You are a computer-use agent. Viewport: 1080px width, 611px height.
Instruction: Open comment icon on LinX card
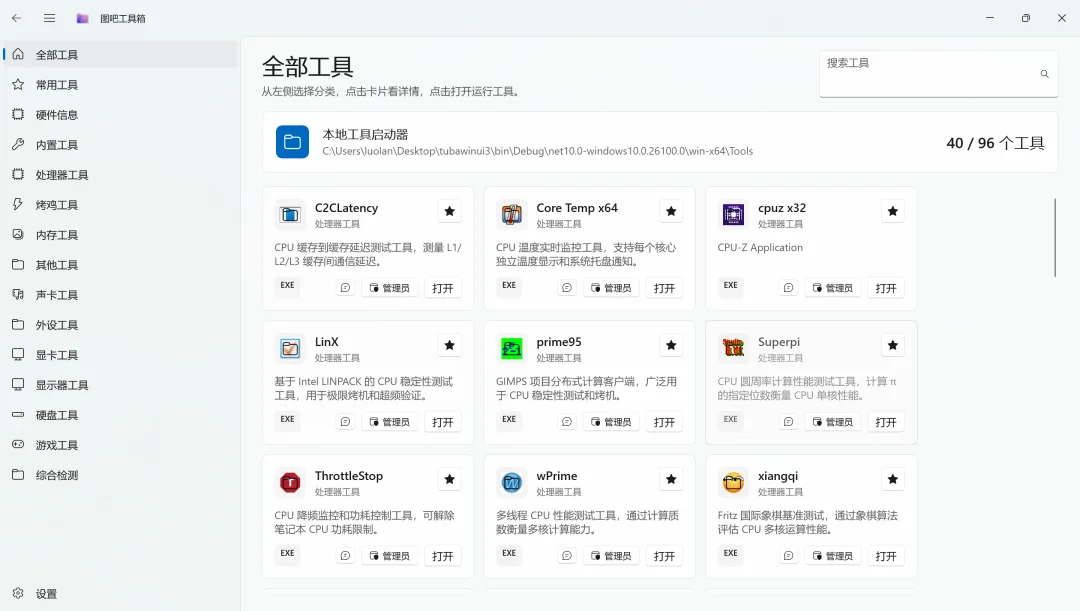click(x=346, y=422)
